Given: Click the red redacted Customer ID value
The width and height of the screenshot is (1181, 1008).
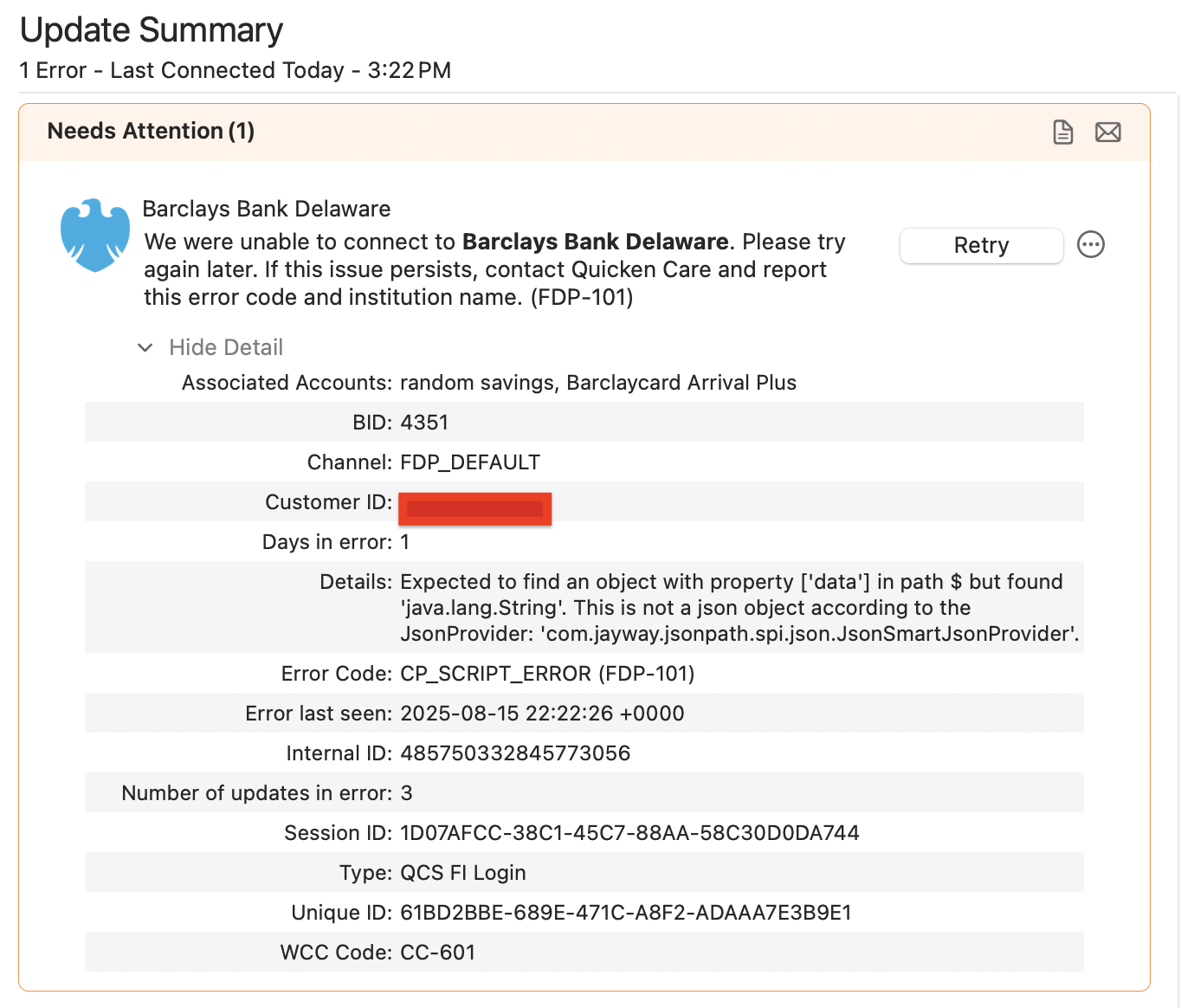Looking at the screenshot, I should click(474, 508).
